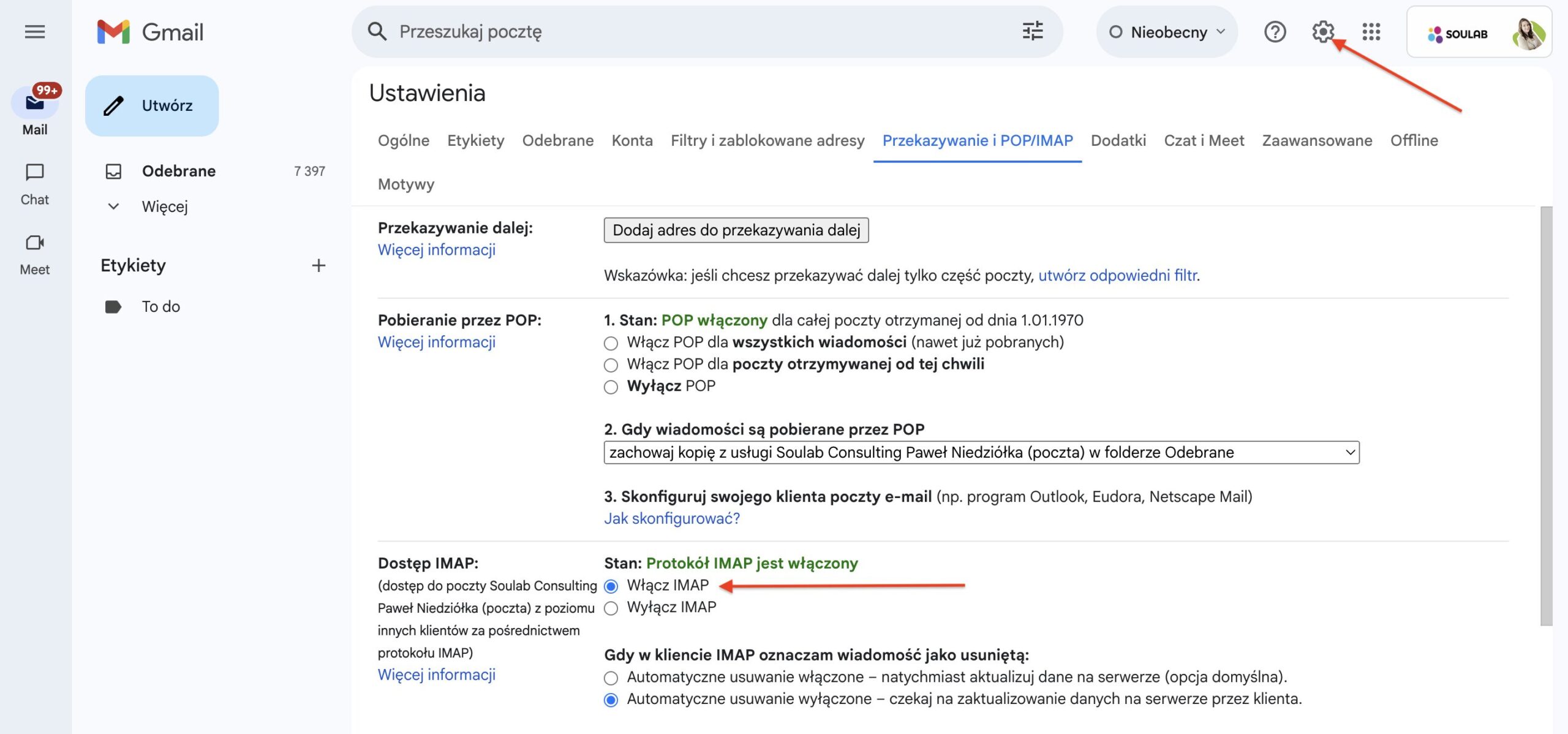Open the main menu hamburger icon
The image size is (1568, 734).
point(35,32)
